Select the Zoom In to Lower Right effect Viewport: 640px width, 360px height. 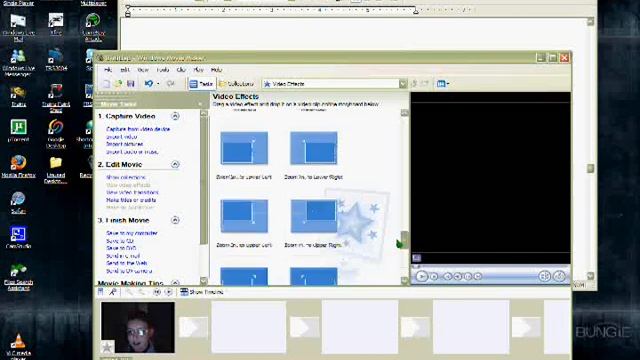pyautogui.click(x=313, y=148)
